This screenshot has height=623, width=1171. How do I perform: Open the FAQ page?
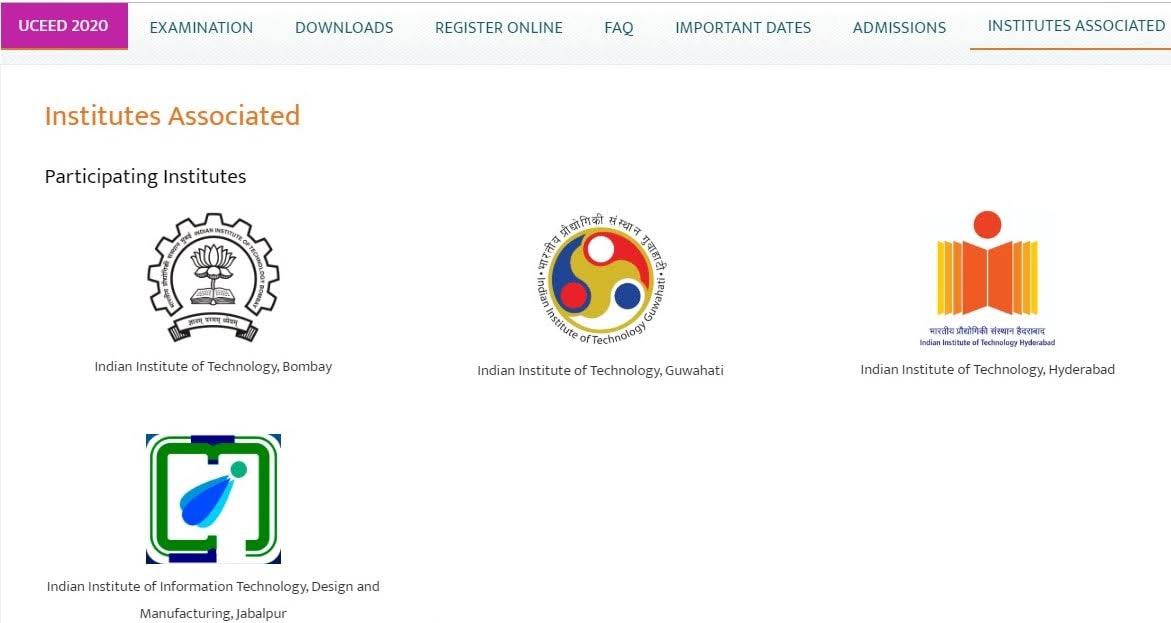point(618,28)
